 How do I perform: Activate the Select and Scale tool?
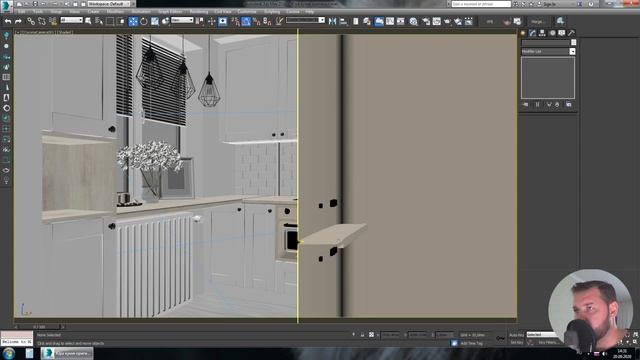click(155, 21)
